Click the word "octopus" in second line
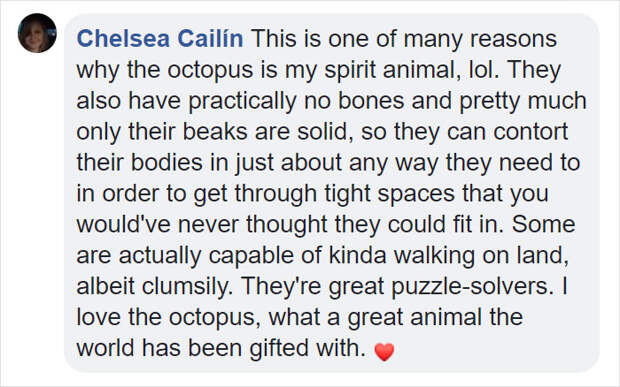The height and width of the screenshot is (387, 620). tap(210, 70)
